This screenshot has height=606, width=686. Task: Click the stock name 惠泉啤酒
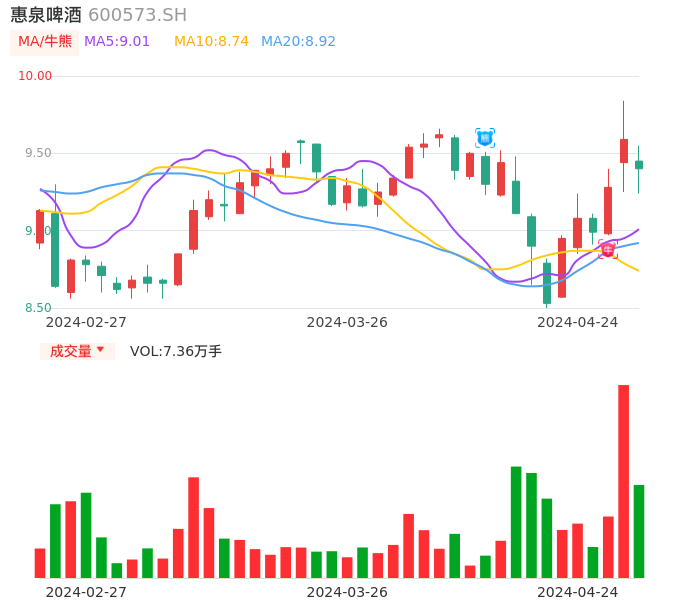tap(46, 15)
